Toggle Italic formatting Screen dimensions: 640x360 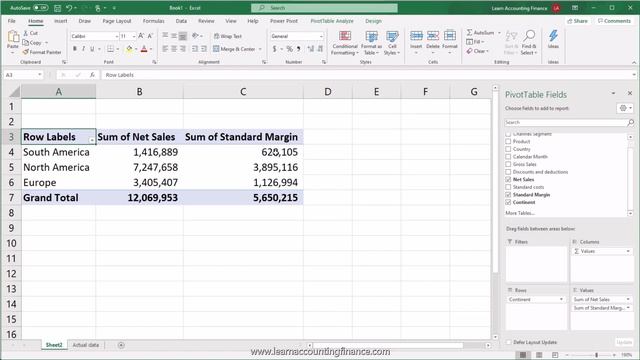point(83,49)
